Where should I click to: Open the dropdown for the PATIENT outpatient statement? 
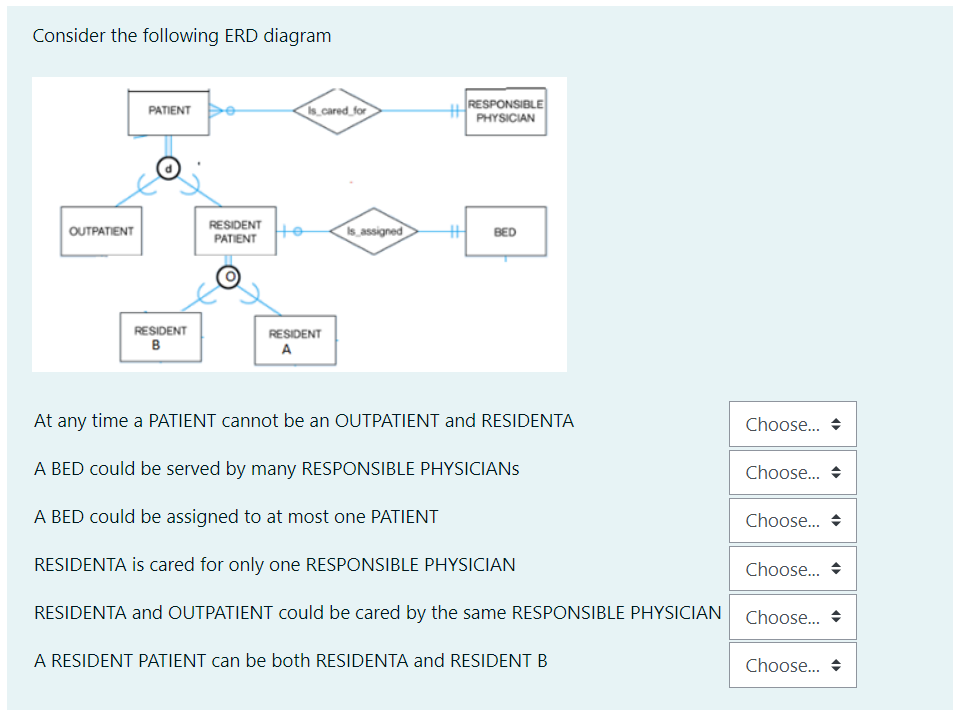point(792,424)
